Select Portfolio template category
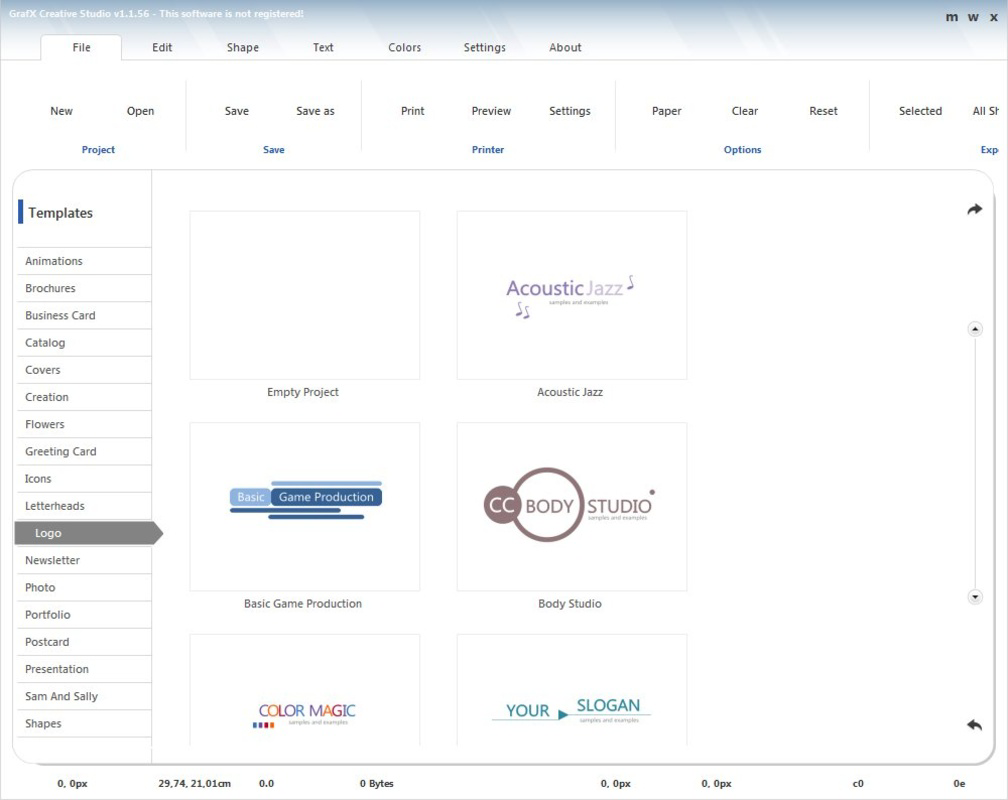 coord(84,615)
